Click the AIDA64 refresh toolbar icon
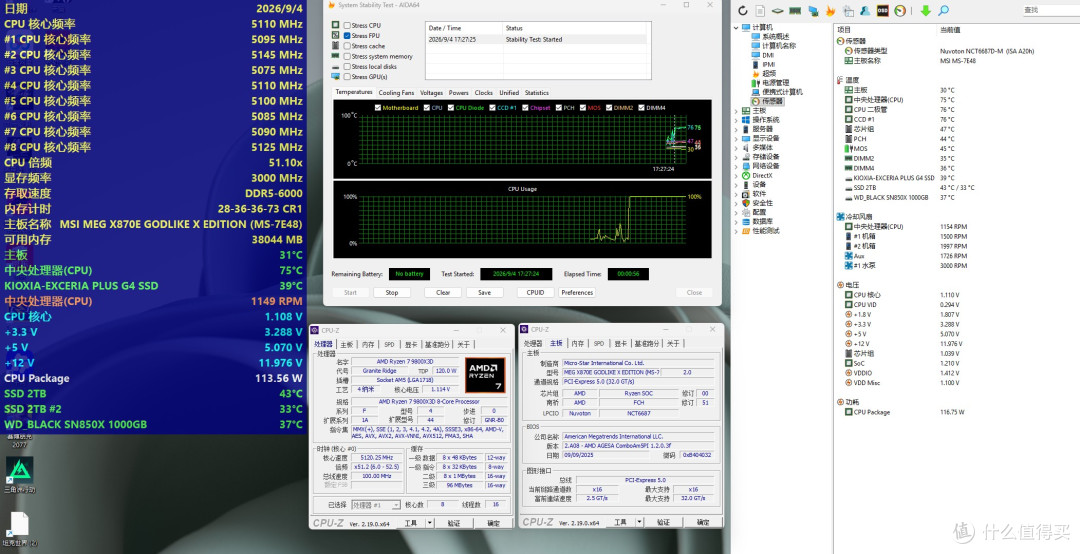This screenshot has height=554, width=1080. coord(742,10)
